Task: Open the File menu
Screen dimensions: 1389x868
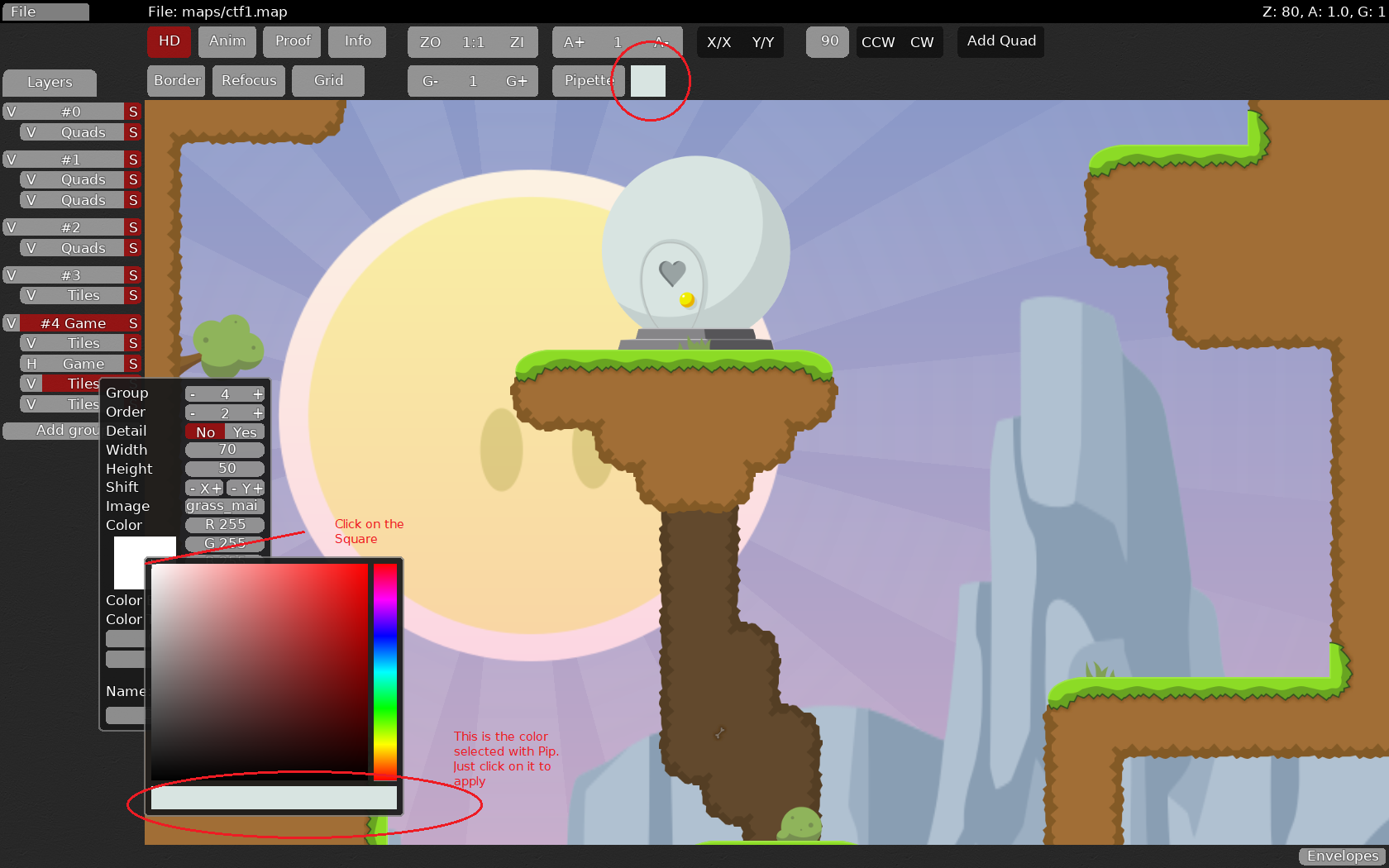Action: click(45, 12)
